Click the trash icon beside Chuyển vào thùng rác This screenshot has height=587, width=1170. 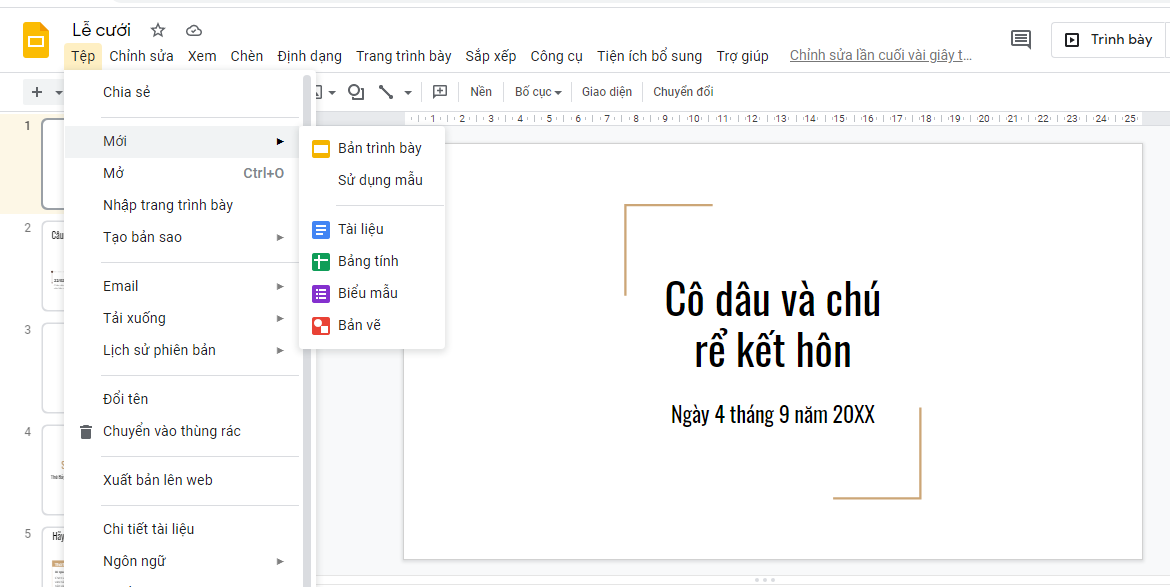[x=86, y=431]
